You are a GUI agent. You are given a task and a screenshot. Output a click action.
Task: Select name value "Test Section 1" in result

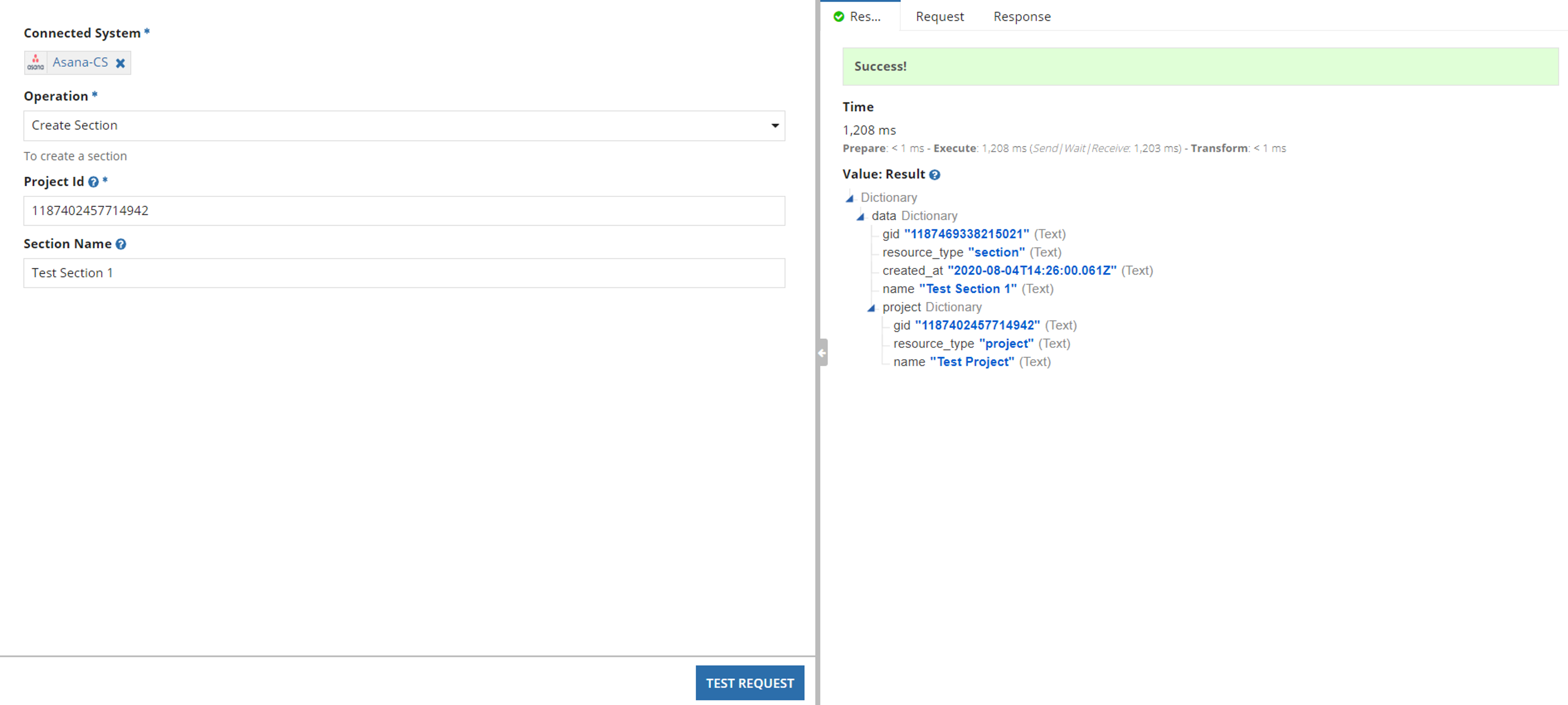coord(968,288)
